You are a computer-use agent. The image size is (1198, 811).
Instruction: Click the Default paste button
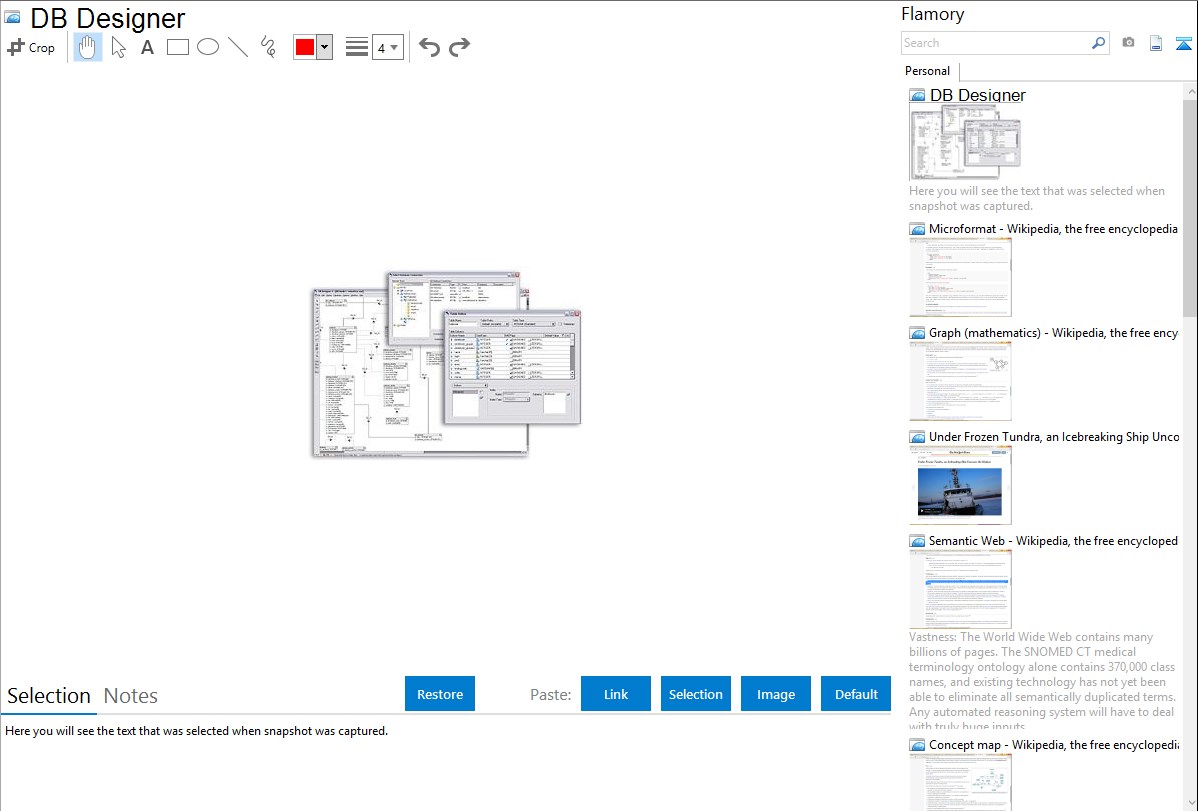tap(856, 694)
